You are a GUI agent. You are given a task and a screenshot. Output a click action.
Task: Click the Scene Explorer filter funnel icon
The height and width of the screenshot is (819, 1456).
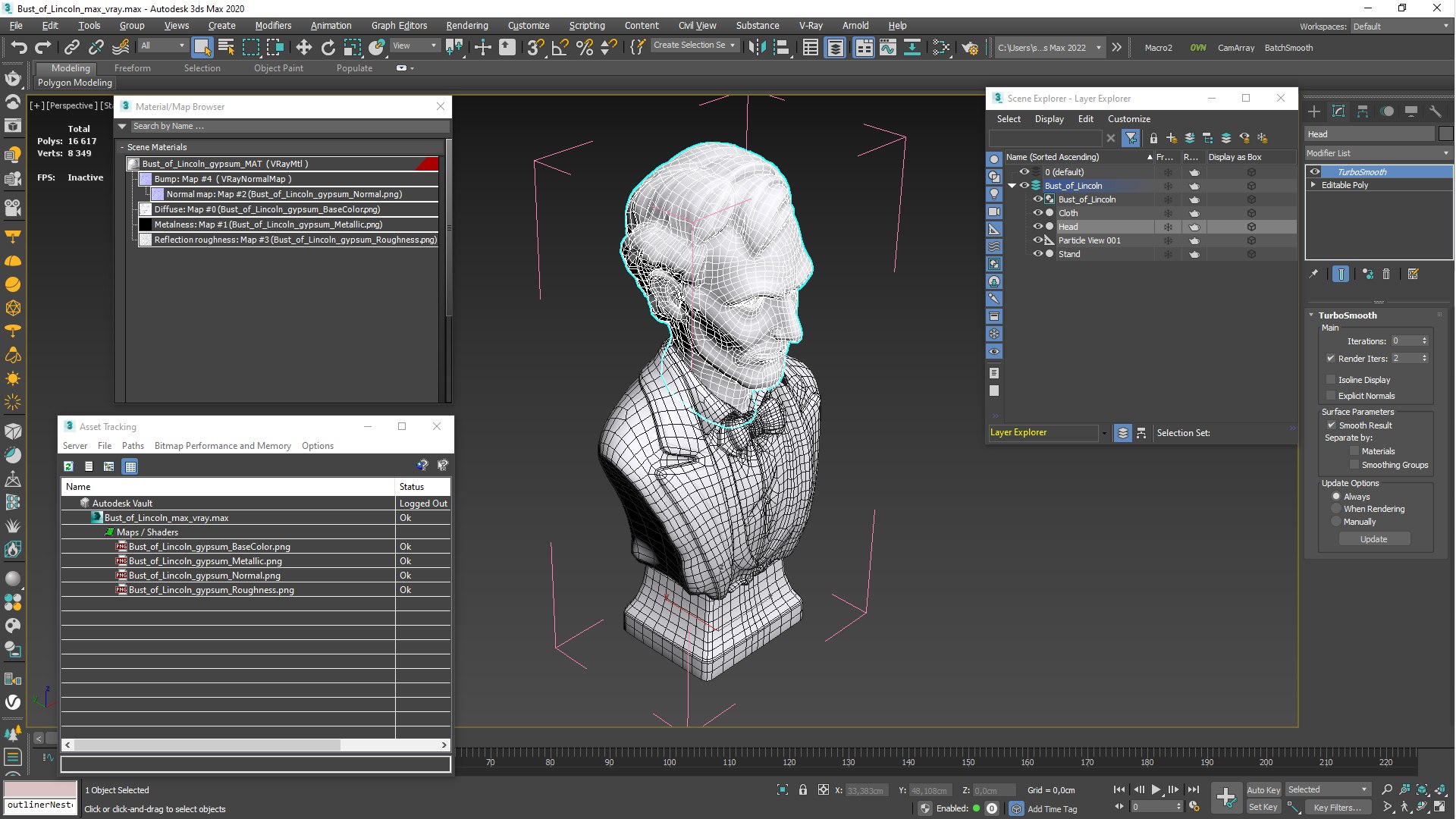1131,138
